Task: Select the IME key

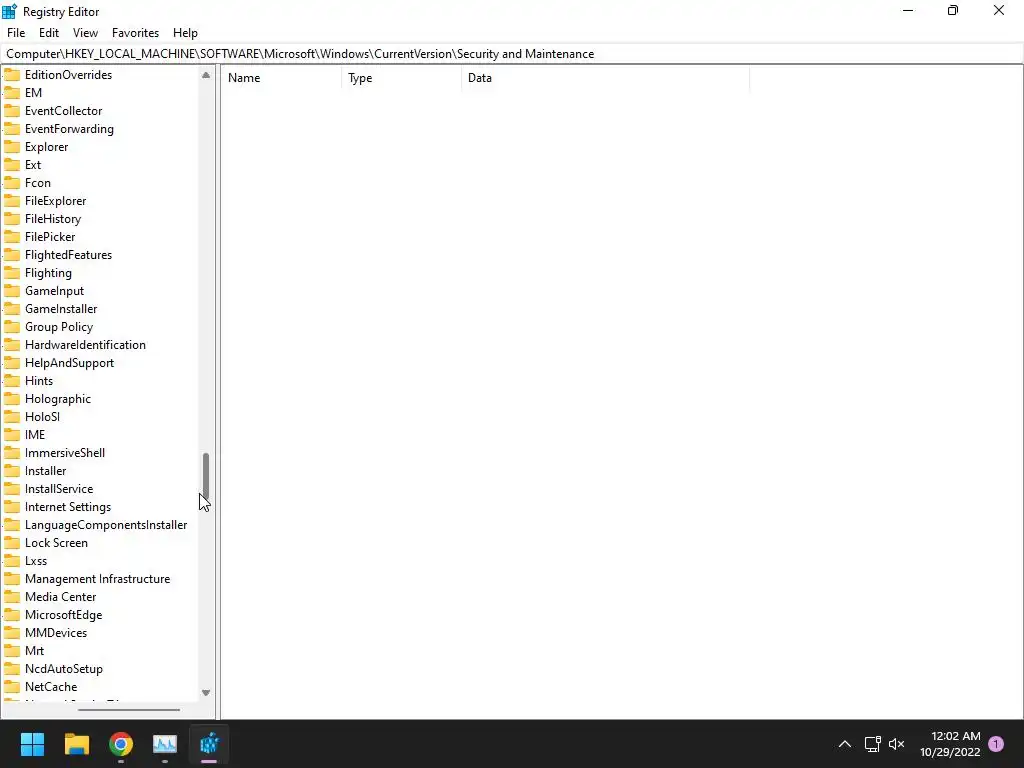Action: (x=35, y=435)
